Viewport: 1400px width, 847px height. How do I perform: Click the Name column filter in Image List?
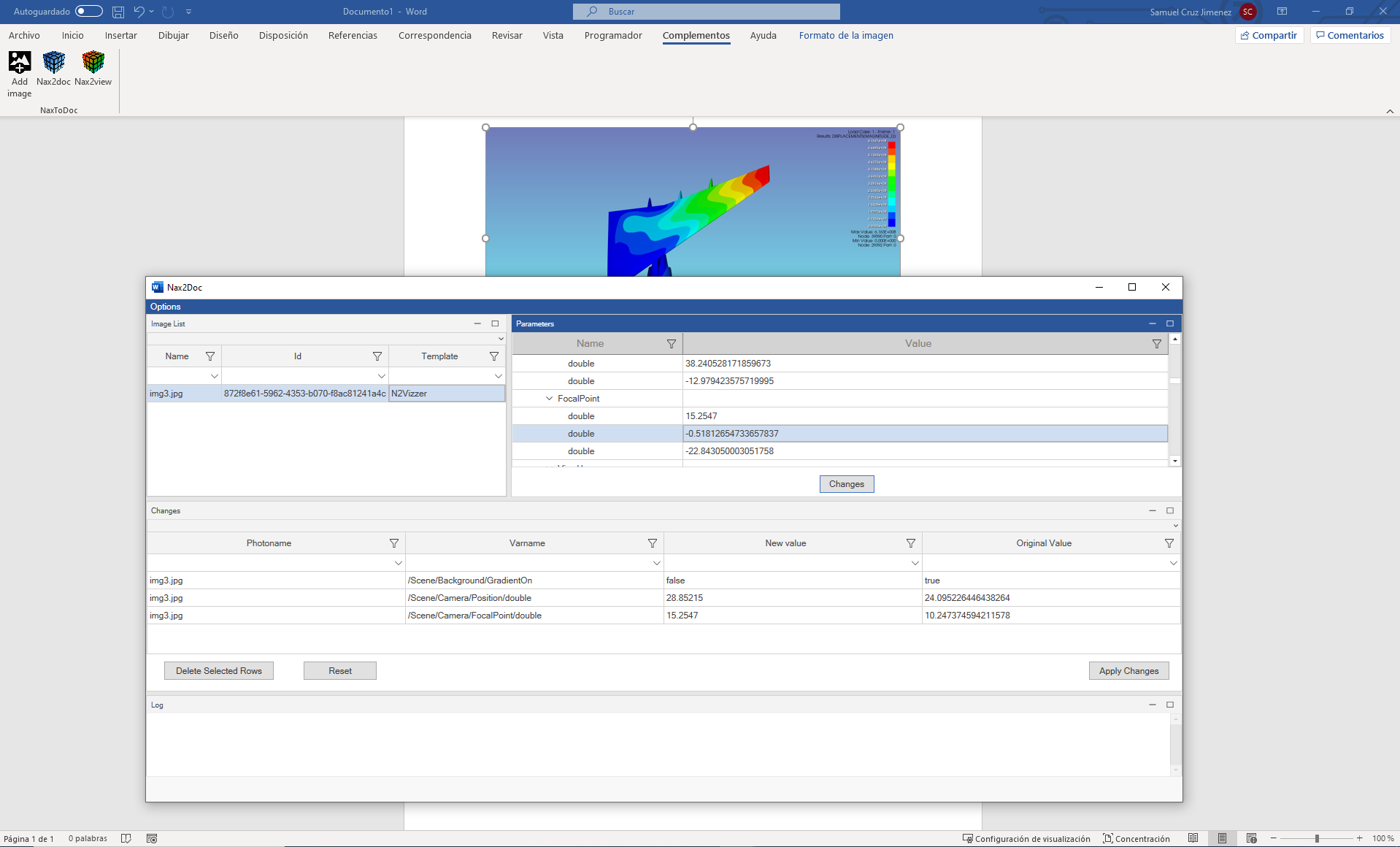pyautogui.click(x=210, y=356)
